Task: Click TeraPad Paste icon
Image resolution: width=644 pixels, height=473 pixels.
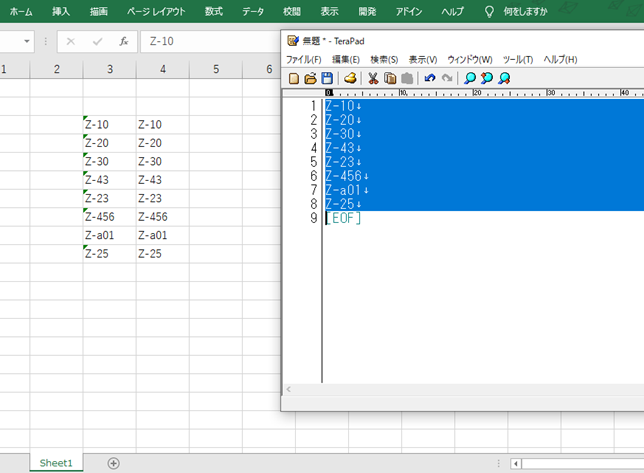Action: click(x=407, y=78)
